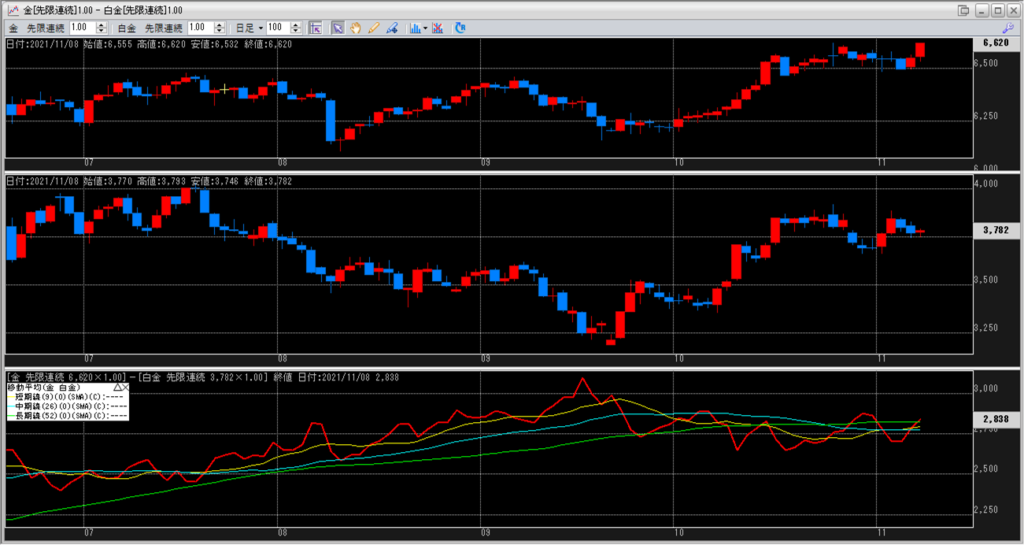Open the chart type dropdown arrow beside the bar chart icon

click(x=425, y=28)
